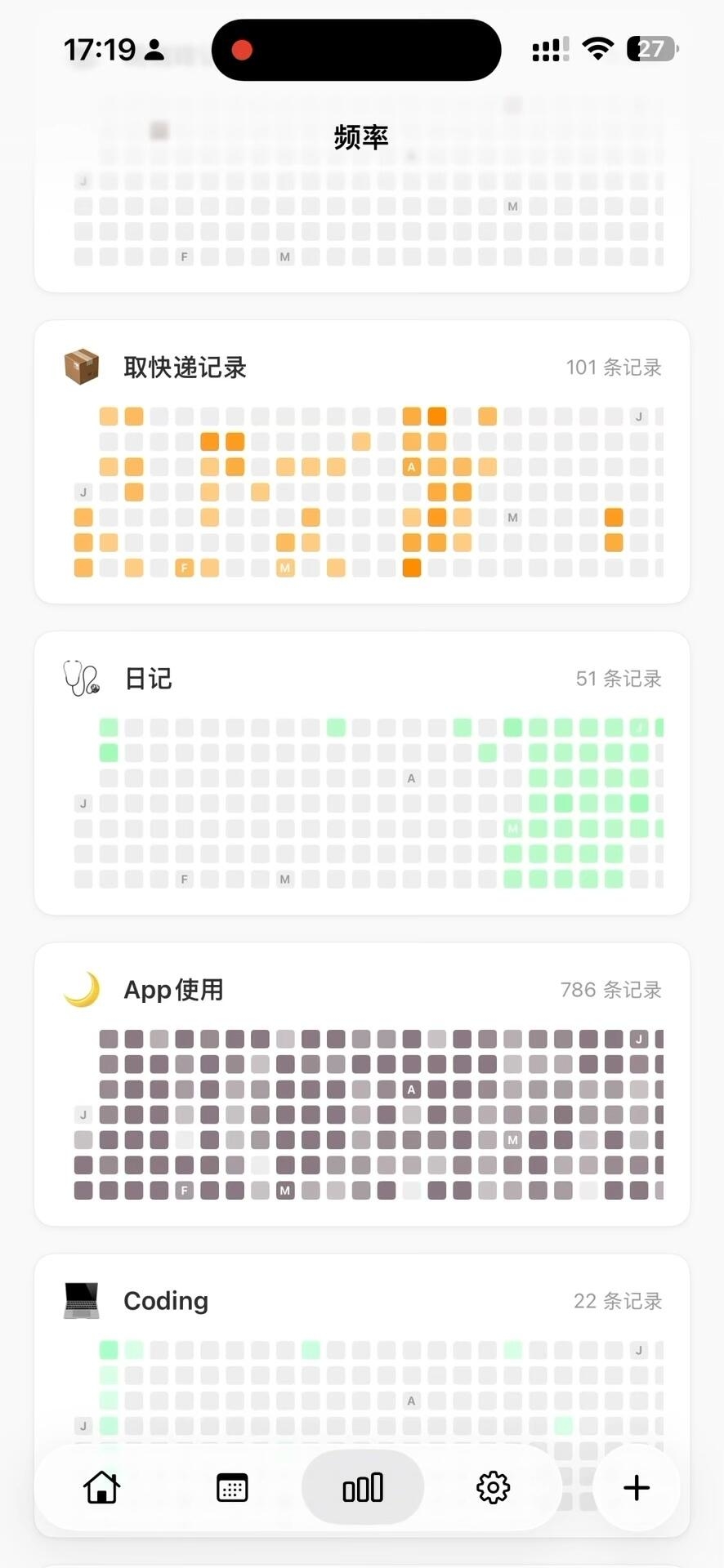
Task: Select the dark cell marked M in App使用 bottom row
Action: [x=284, y=1190]
